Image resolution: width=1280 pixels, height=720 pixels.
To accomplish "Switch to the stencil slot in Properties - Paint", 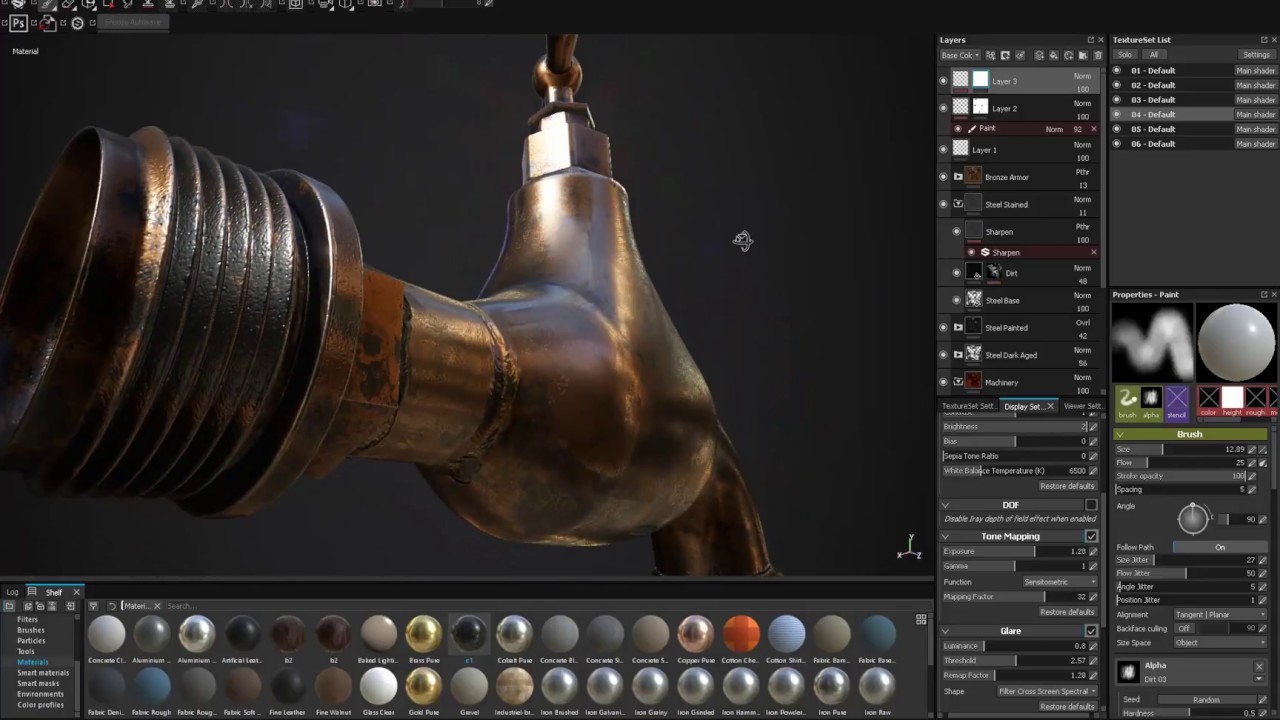I will (1177, 400).
